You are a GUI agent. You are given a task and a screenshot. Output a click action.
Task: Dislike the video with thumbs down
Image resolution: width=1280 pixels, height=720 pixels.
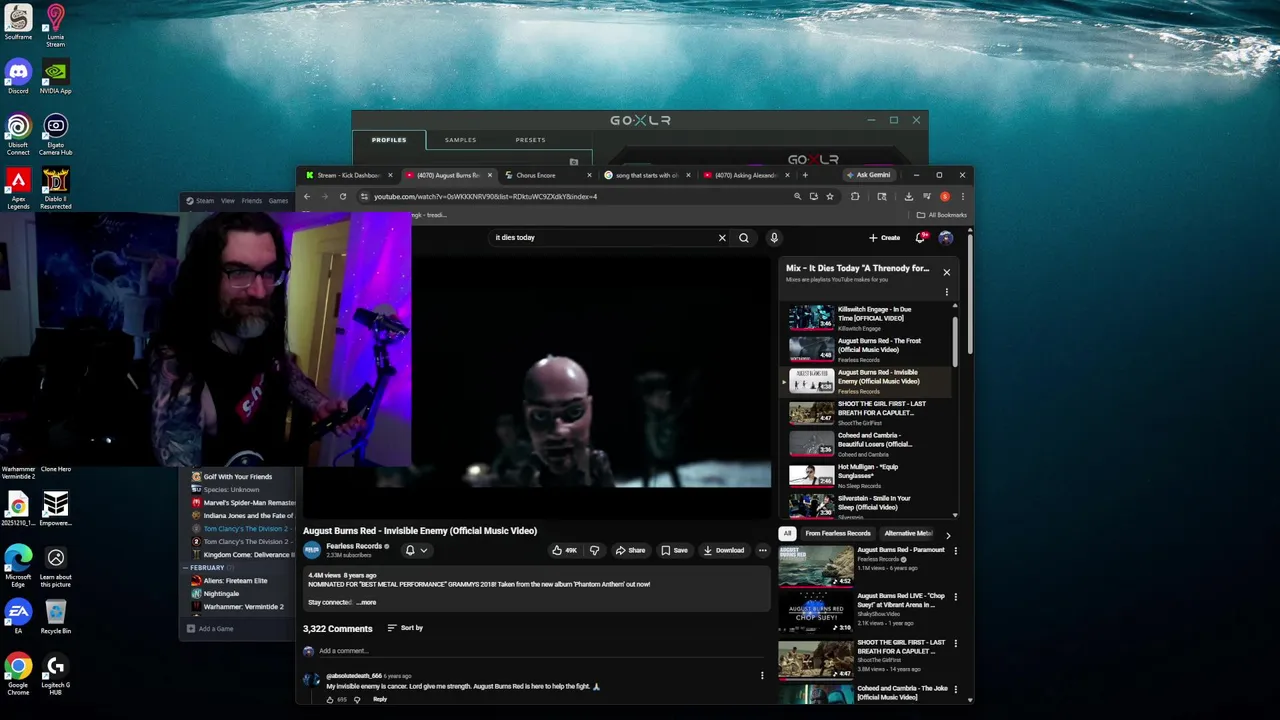(x=594, y=550)
